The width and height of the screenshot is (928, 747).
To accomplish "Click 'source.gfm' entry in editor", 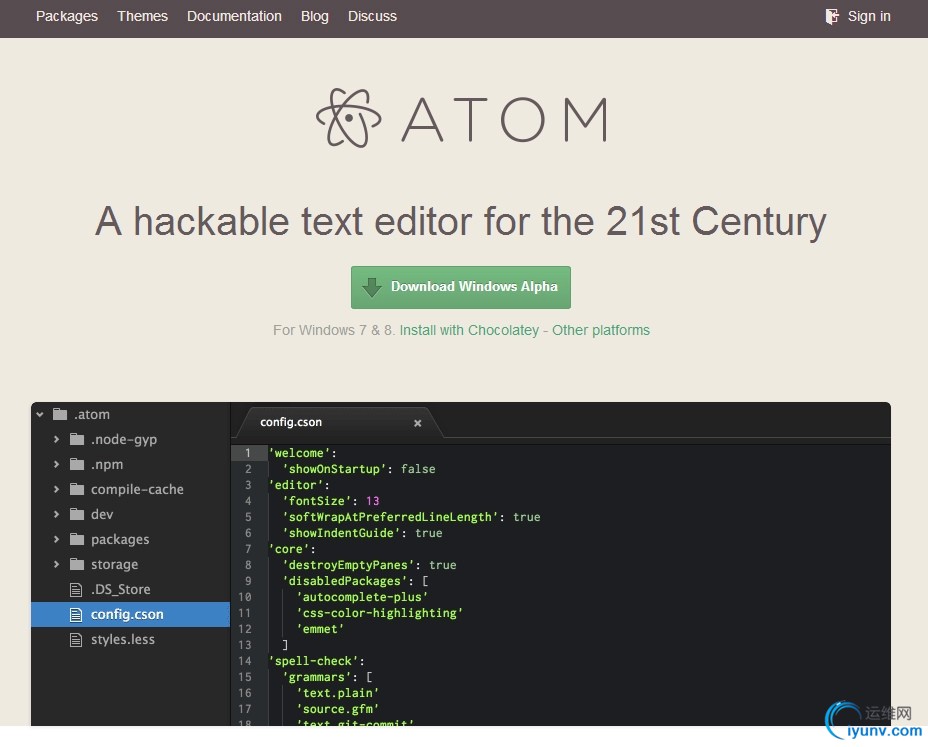I will 337,709.
